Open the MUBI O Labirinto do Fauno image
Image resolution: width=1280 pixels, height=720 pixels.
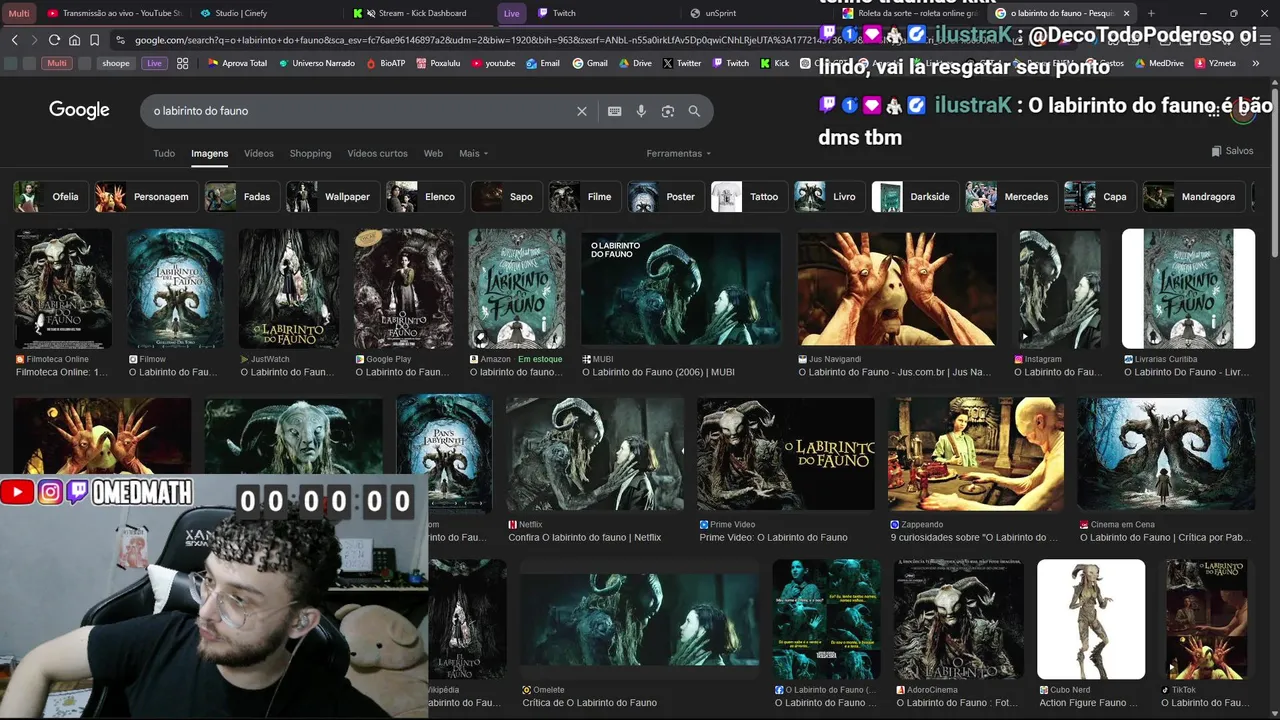pos(681,289)
